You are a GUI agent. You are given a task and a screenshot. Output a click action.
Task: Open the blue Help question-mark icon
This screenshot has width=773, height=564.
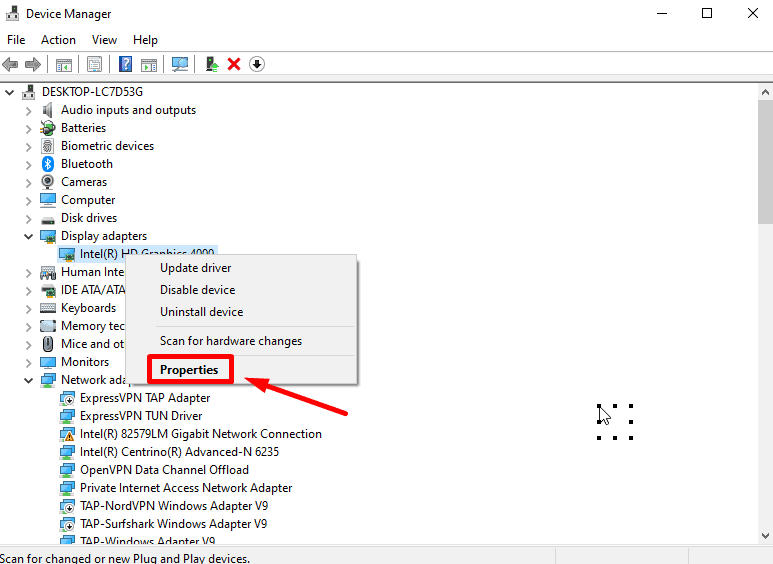point(126,64)
